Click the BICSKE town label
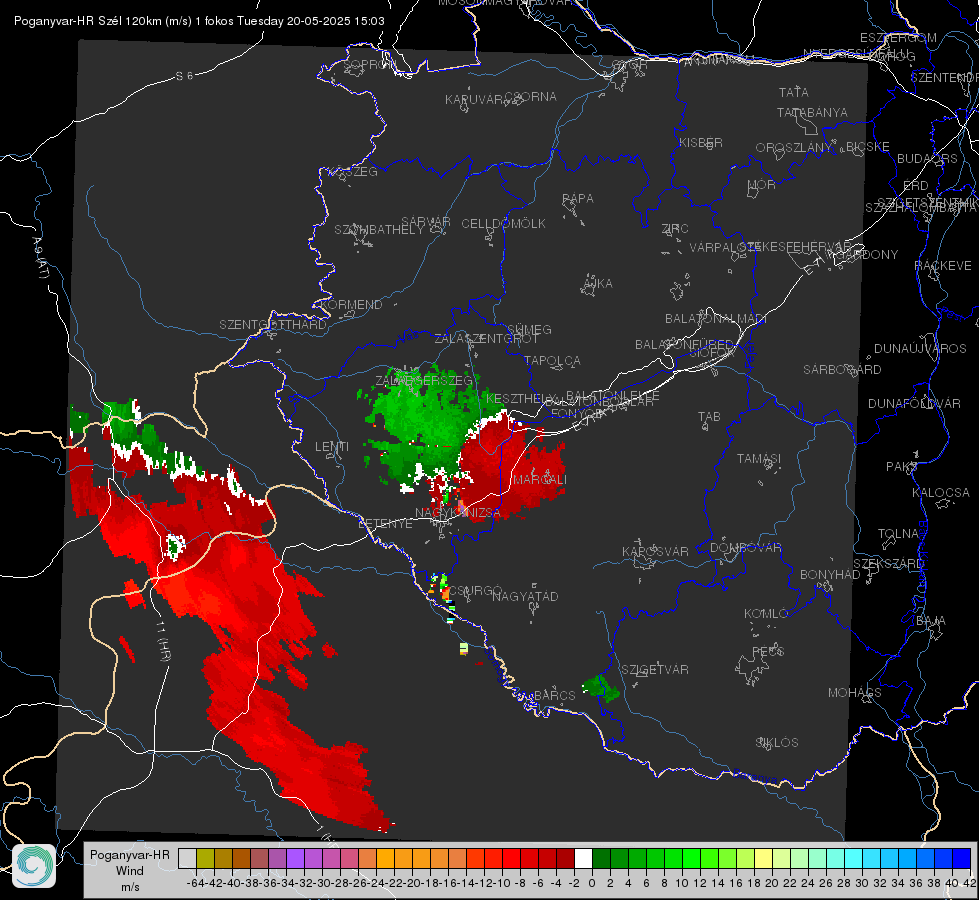 tap(868, 147)
